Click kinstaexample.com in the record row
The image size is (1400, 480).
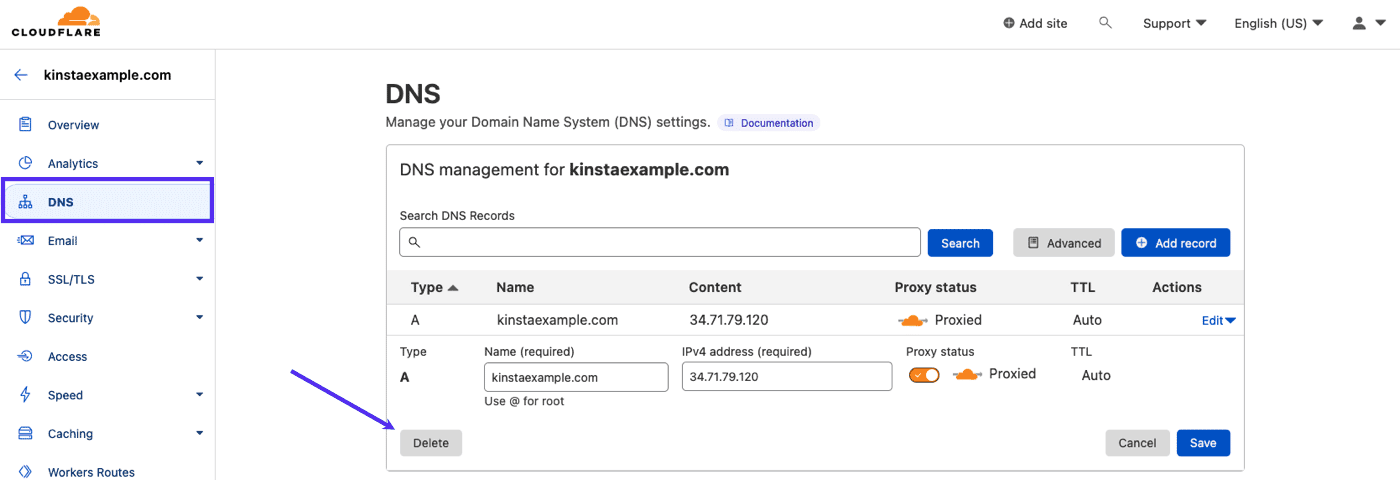point(557,320)
